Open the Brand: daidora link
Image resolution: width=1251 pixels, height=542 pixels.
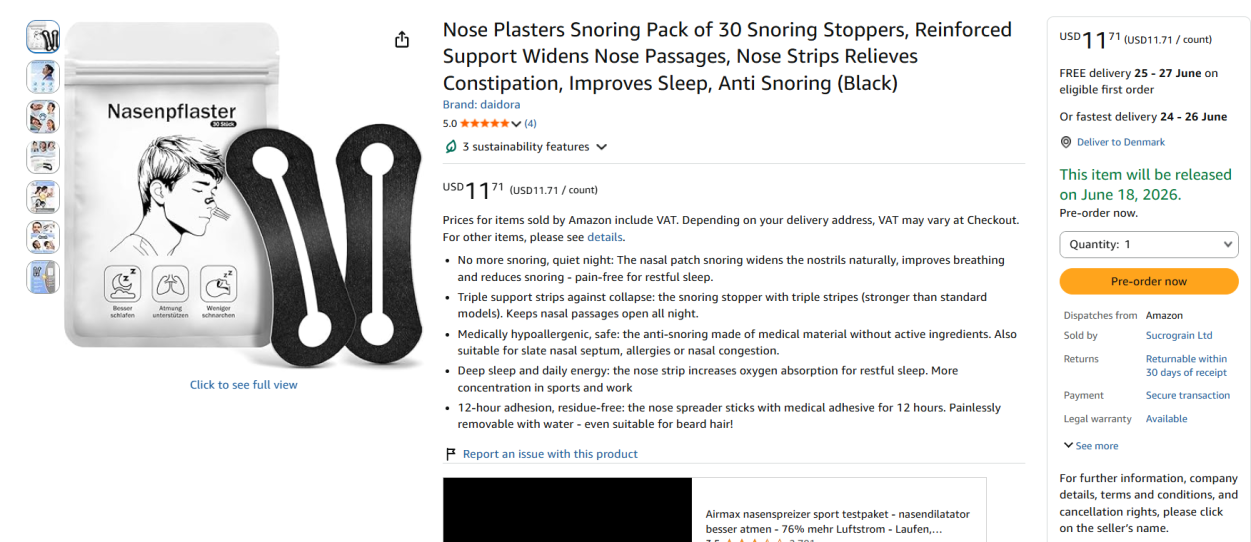(x=481, y=104)
